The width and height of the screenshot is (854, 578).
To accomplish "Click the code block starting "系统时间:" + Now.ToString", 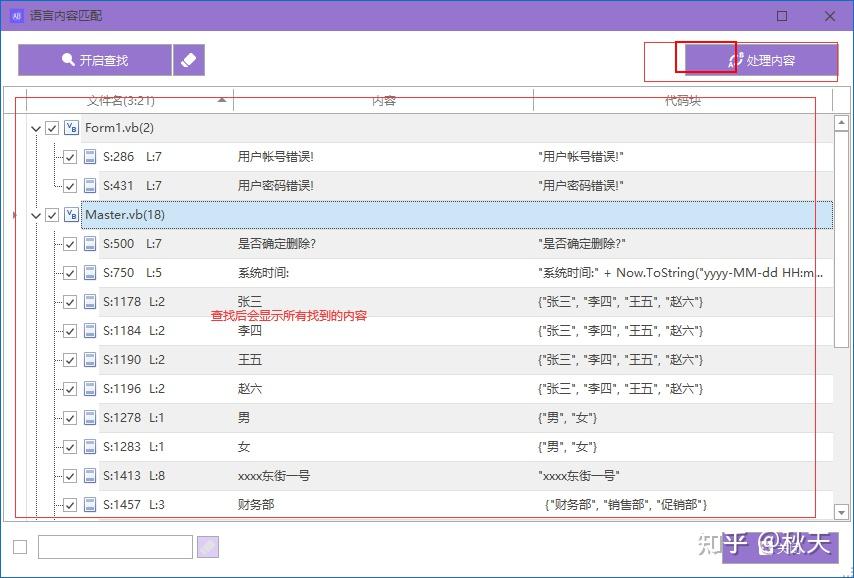I will tap(681, 272).
